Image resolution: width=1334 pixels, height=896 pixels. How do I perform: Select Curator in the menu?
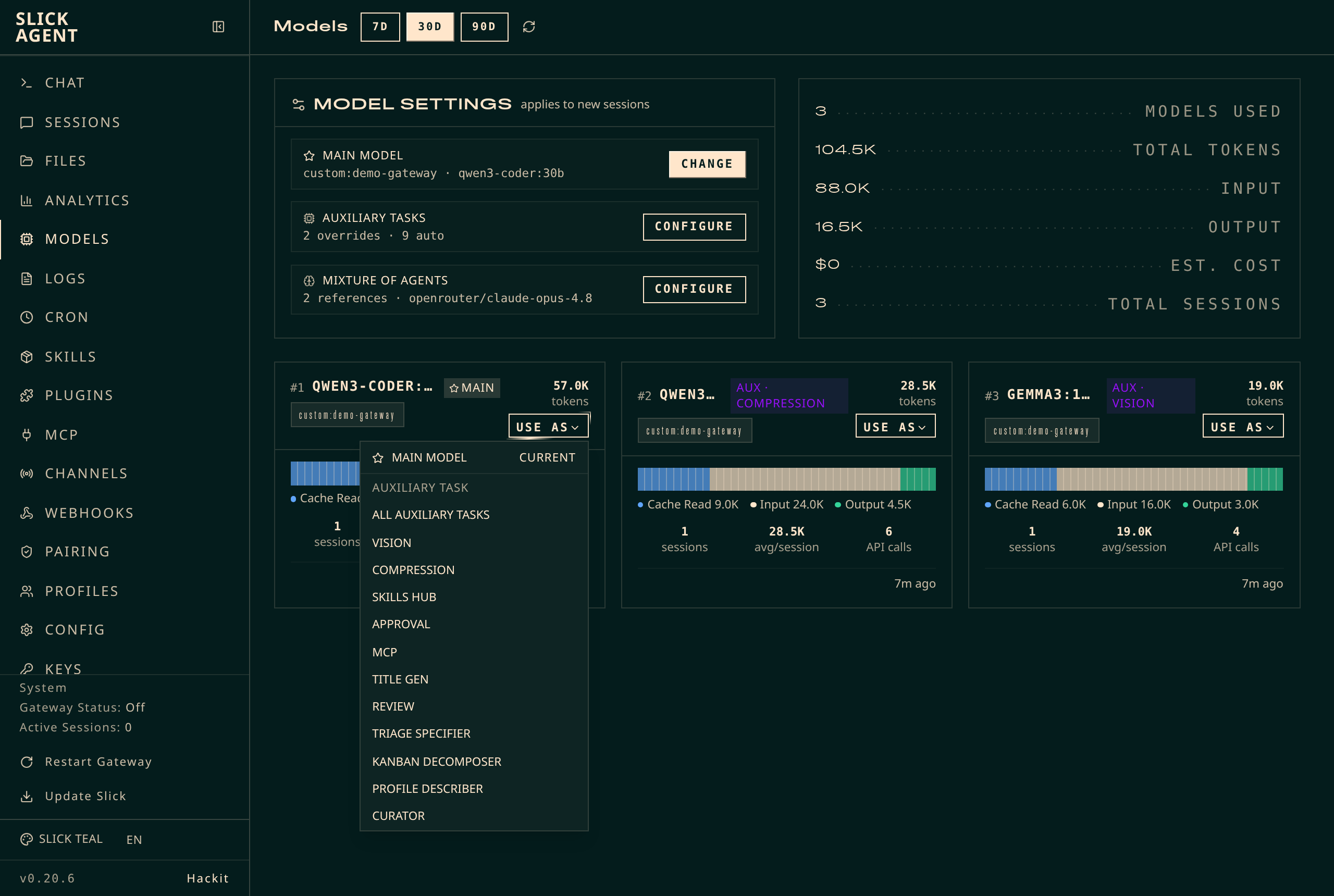(474, 816)
